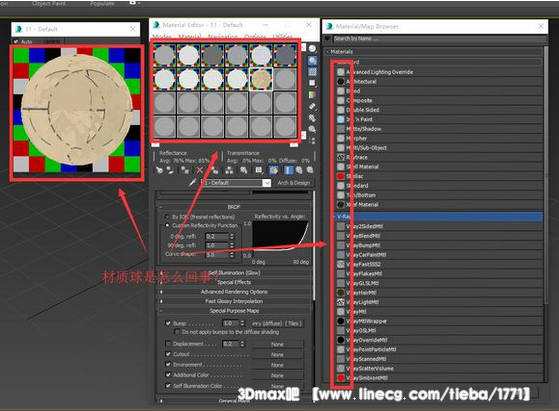
Task: Click the Go to Parent icon
Action: [x=299, y=170]
